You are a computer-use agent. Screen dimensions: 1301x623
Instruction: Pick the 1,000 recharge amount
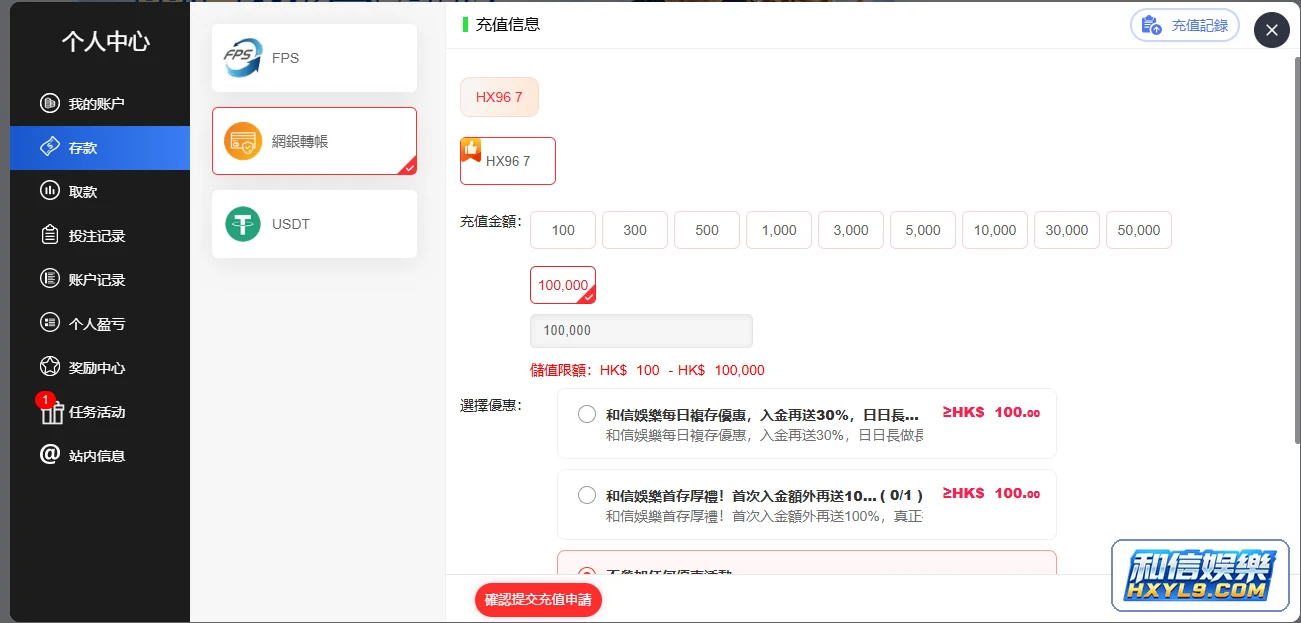point(779,230)
